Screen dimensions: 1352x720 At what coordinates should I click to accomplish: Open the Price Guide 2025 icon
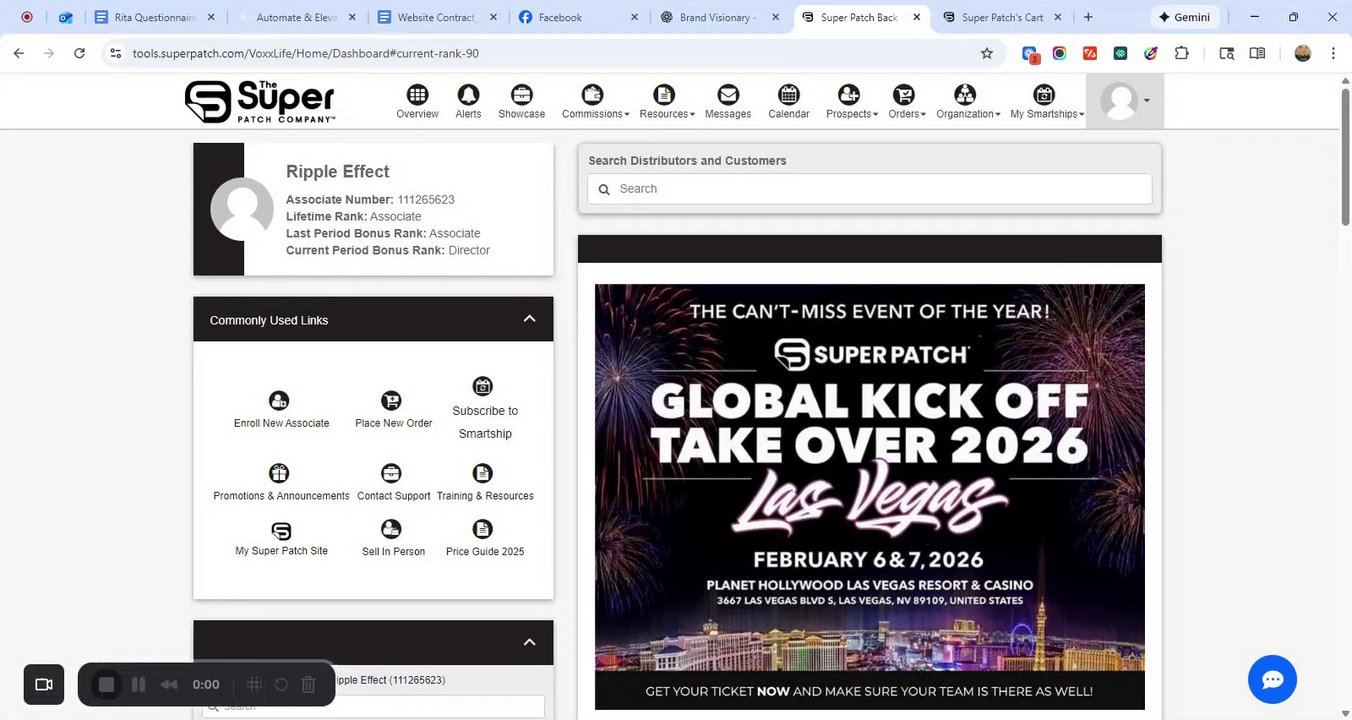coord(483,528)
